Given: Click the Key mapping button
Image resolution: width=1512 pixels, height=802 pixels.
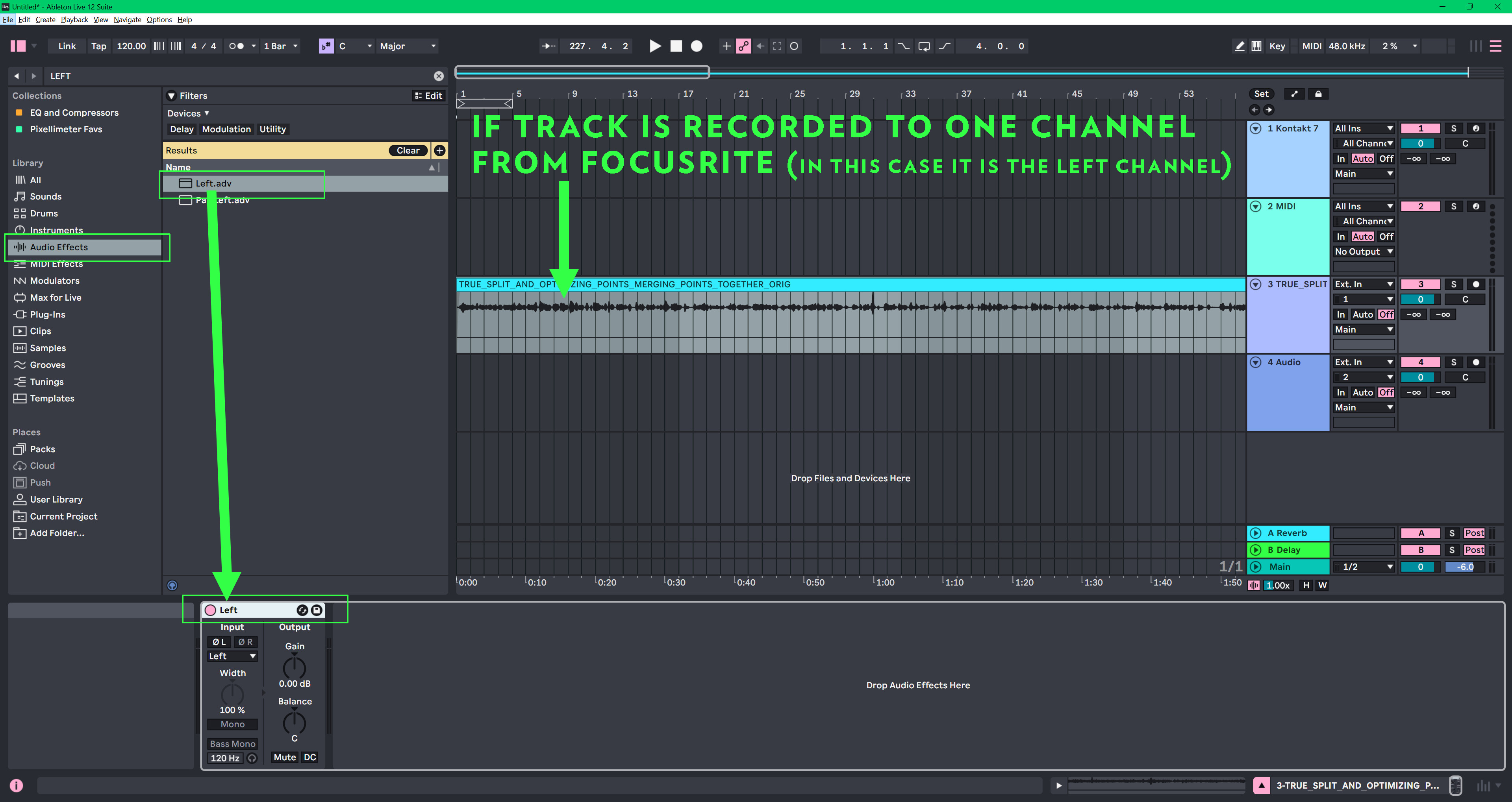Looking at the screenshot, I should point(1277,46).
